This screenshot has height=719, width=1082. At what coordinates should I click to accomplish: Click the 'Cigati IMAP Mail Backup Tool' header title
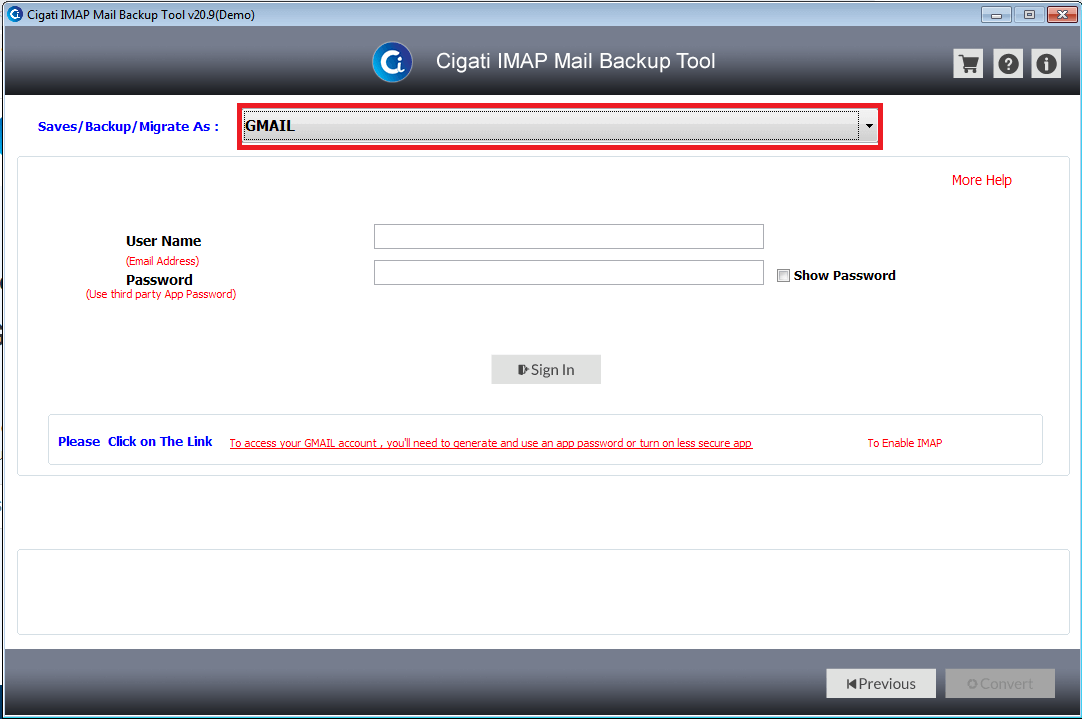[x=576, y=61]
